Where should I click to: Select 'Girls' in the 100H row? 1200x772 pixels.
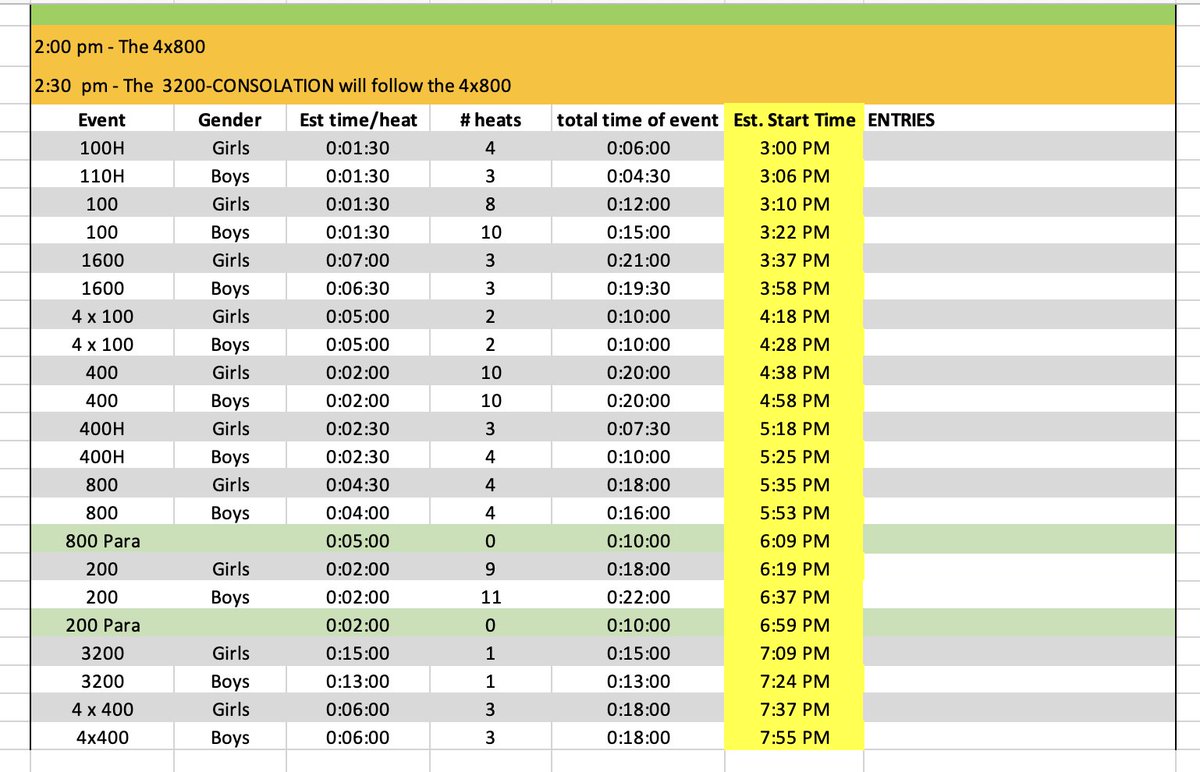[x=229, y=148]
